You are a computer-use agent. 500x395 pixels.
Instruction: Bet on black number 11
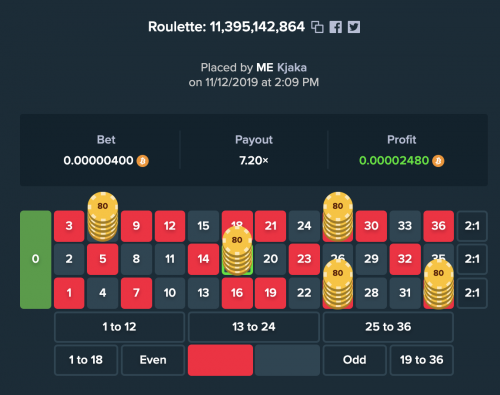coord(170,259)
